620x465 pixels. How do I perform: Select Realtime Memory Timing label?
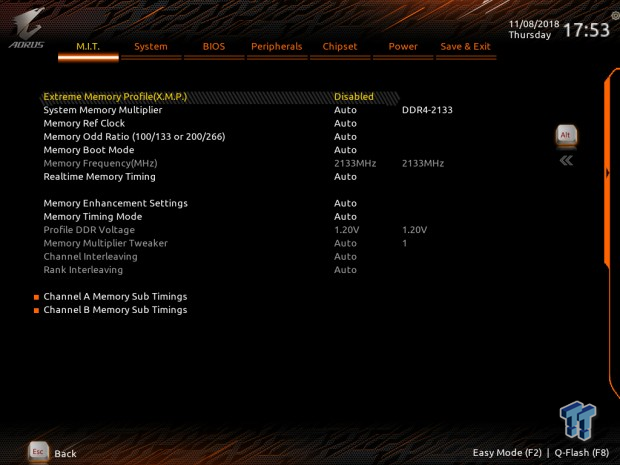point(100,177)
